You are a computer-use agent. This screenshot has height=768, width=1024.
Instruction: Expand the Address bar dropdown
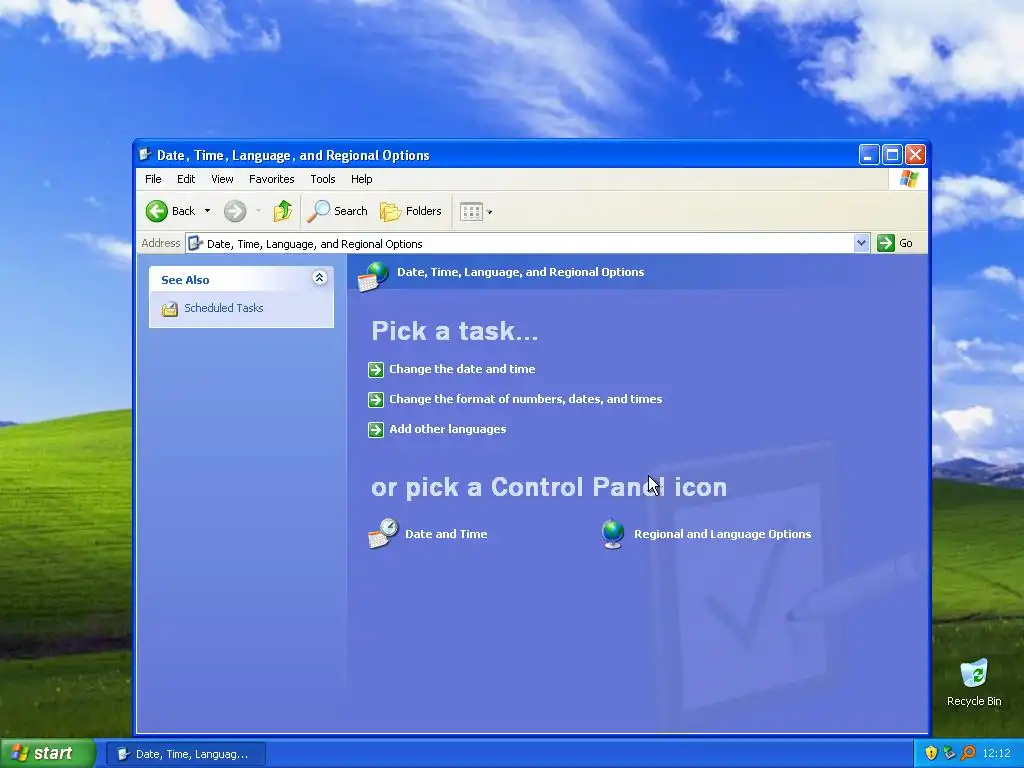tap(861, 243)
